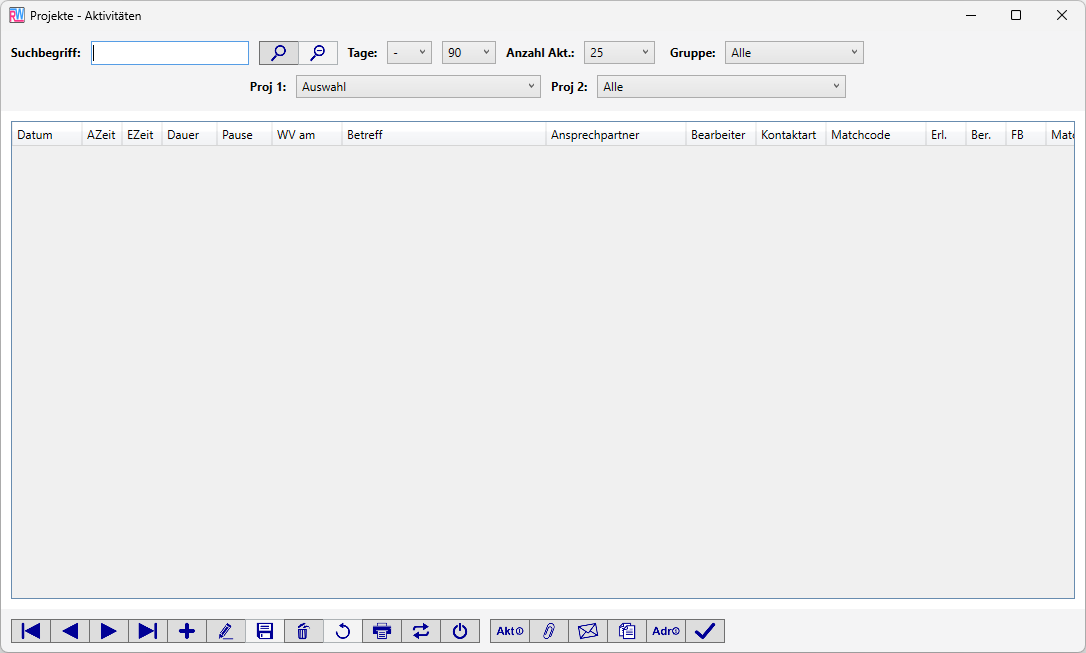Click the Erl. column header
Image resolution: width=1086 pixels, height=653 pixels.
pos(945,135)
